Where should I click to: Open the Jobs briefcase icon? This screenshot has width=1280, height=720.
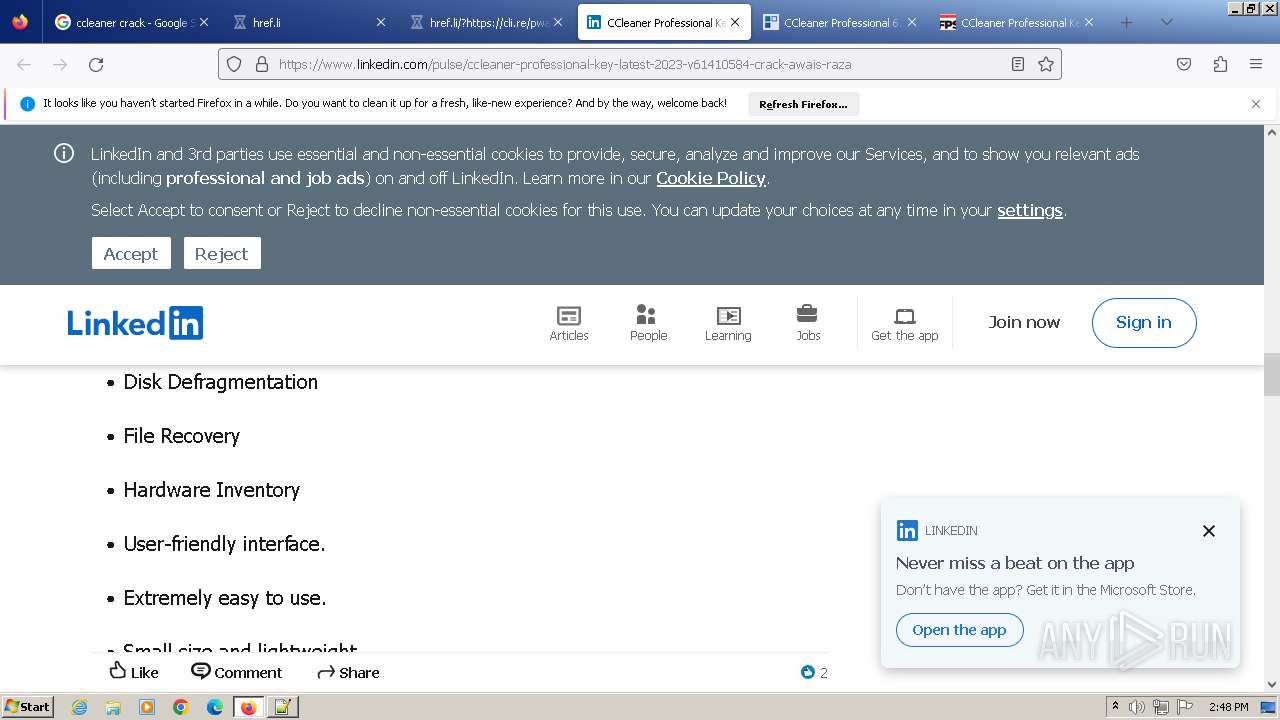coord(808,323)
